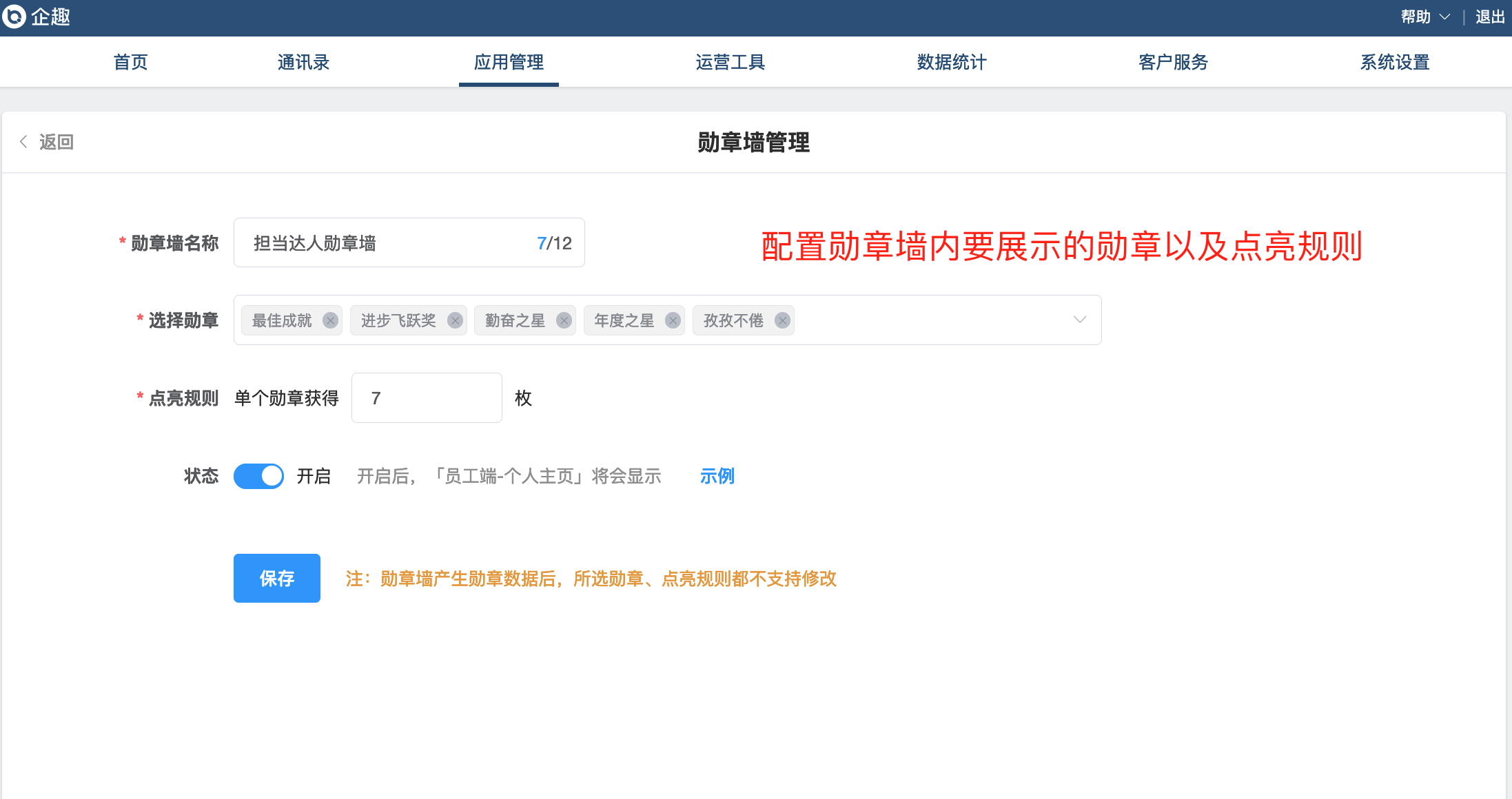The height and width of the screenshot is (799, 1512).
Task: Click the back arrow next to 返回
Action: (x=23, y=142)
